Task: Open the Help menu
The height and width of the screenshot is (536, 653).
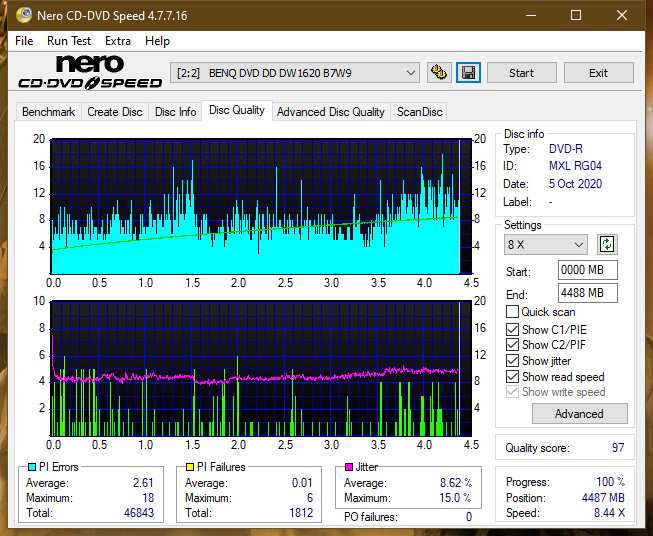Action: (157, 41)
